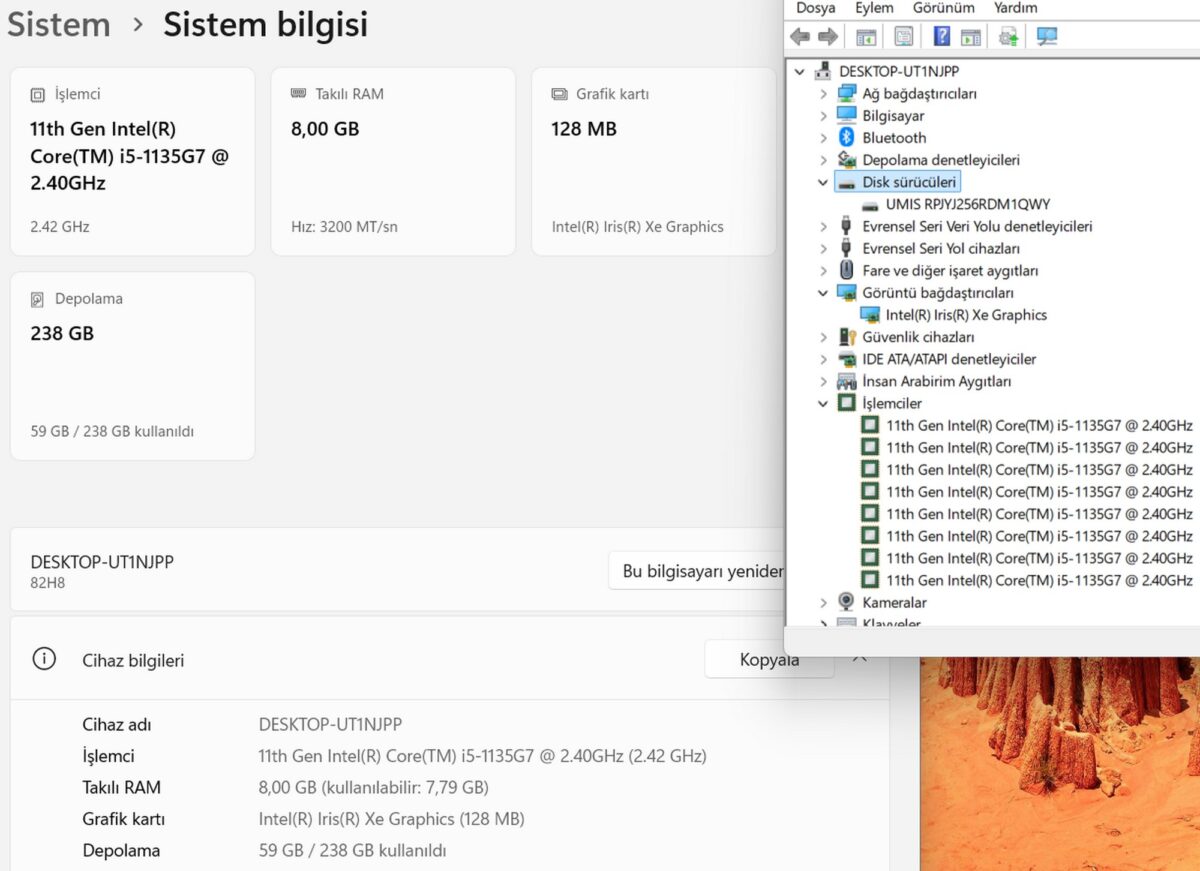This screenshot has width=1200, height=871.
Task: Select Kameralar tree label
Action: pos(894,602)
